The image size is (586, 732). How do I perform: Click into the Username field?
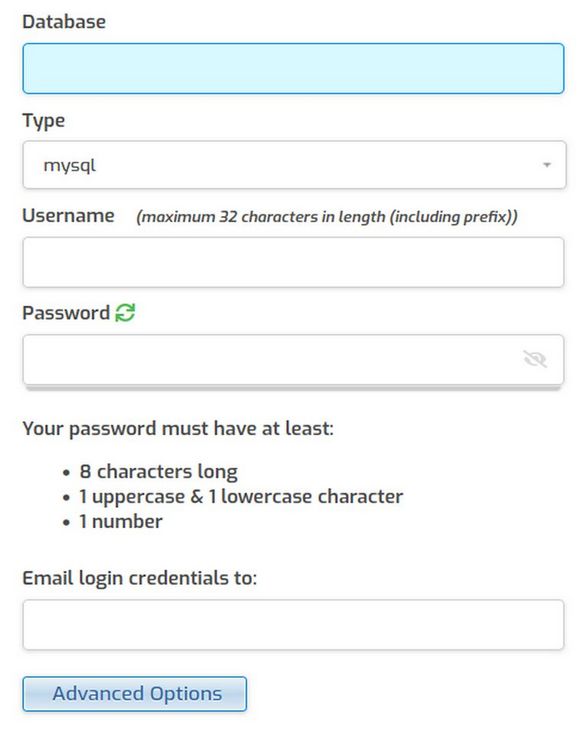[x=293, y=262]
